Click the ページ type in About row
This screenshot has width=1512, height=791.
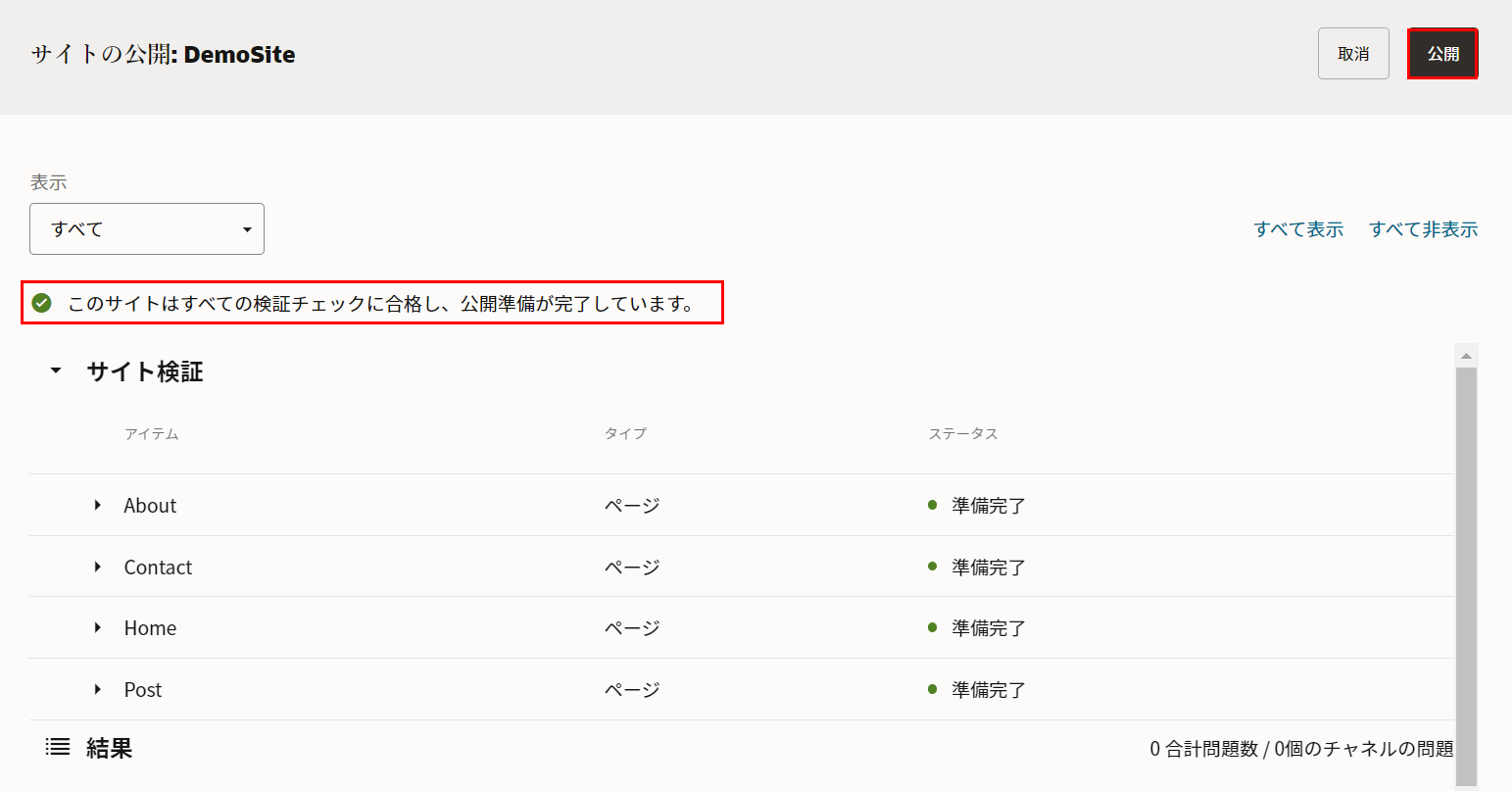(x=632, y=506)
